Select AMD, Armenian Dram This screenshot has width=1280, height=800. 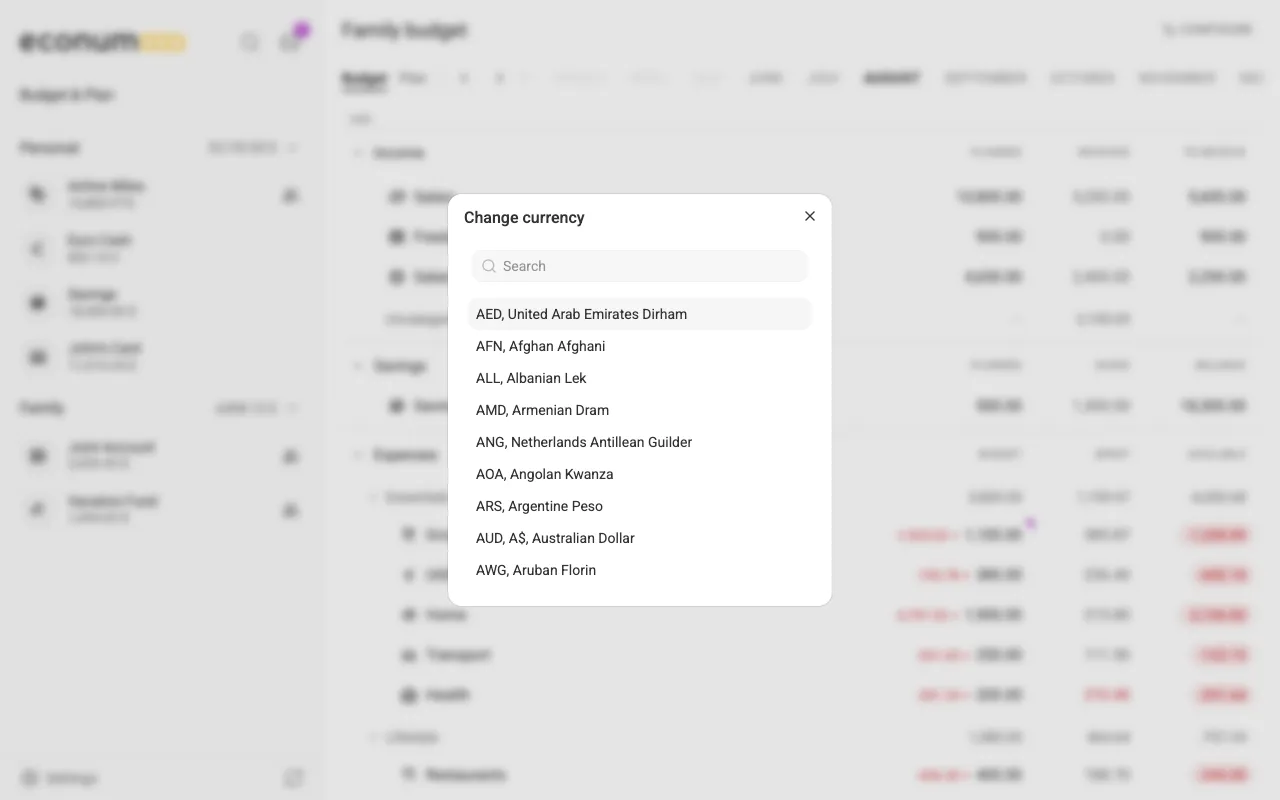640,410
